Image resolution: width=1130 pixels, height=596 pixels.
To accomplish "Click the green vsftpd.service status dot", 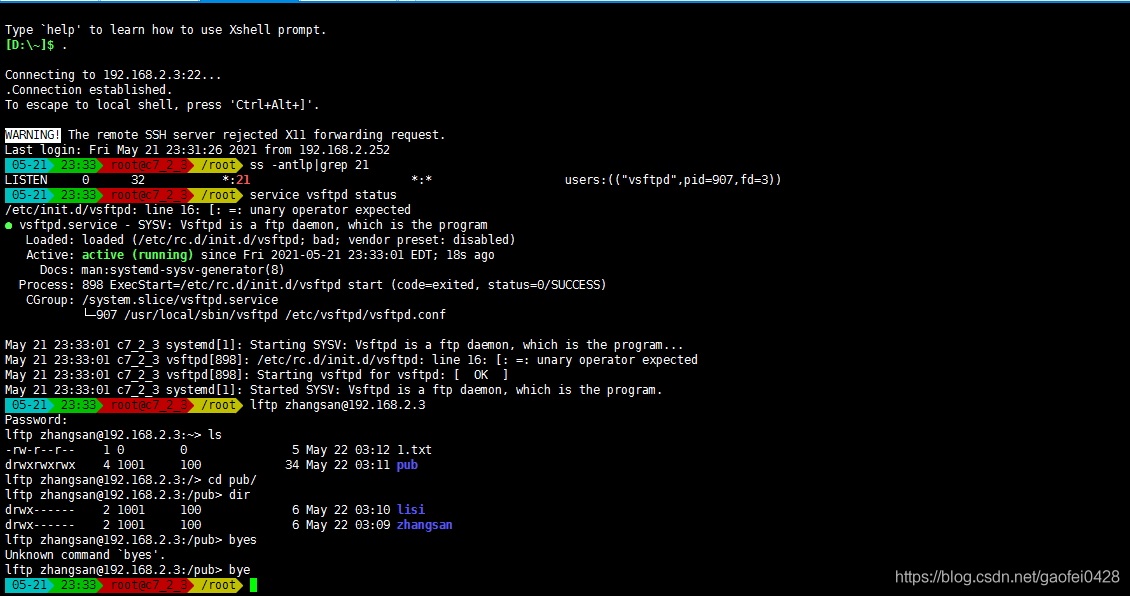I will tap(9, 225).
